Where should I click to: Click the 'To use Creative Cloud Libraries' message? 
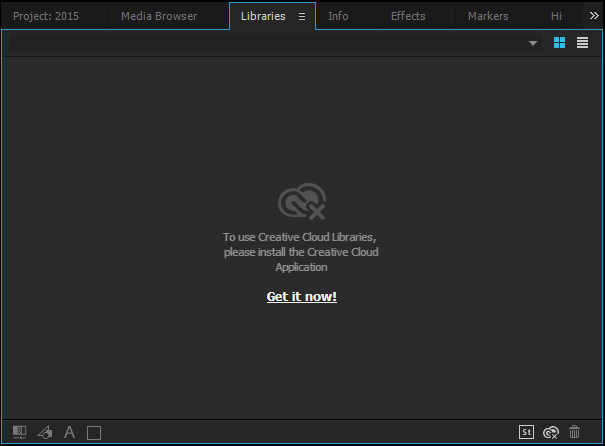click(301, 252)
